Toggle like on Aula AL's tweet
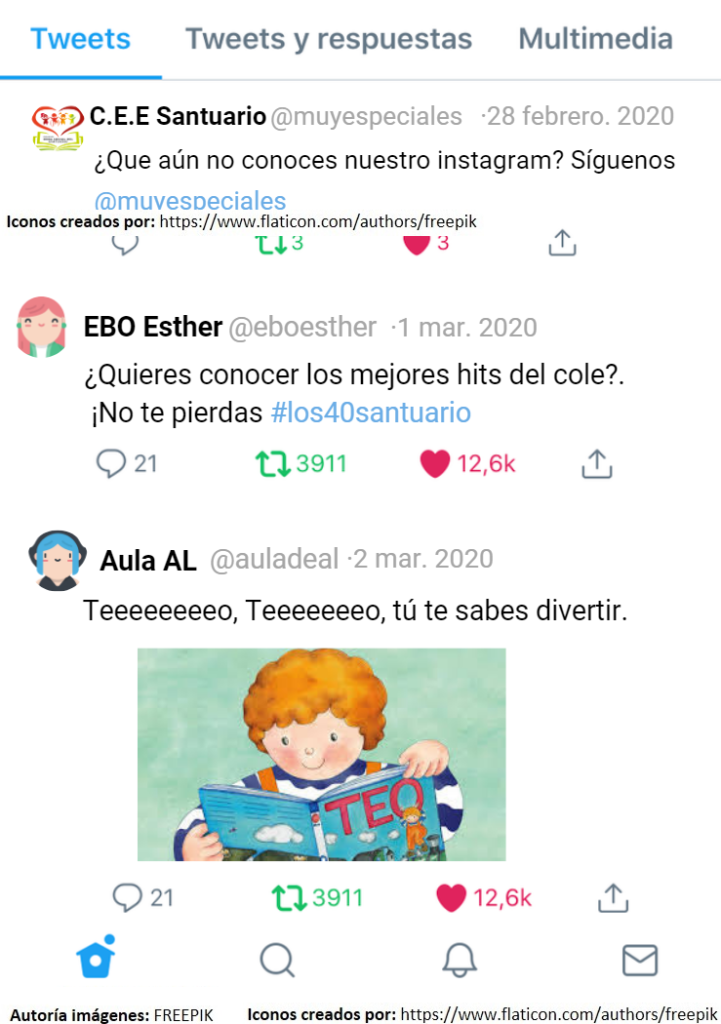 [x=451, y=897]
